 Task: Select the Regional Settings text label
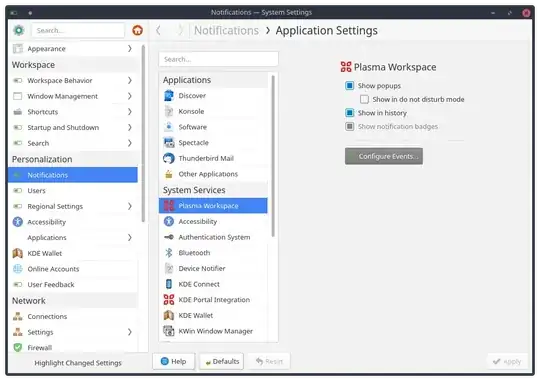pyautogui.click(x=55, y=206)
